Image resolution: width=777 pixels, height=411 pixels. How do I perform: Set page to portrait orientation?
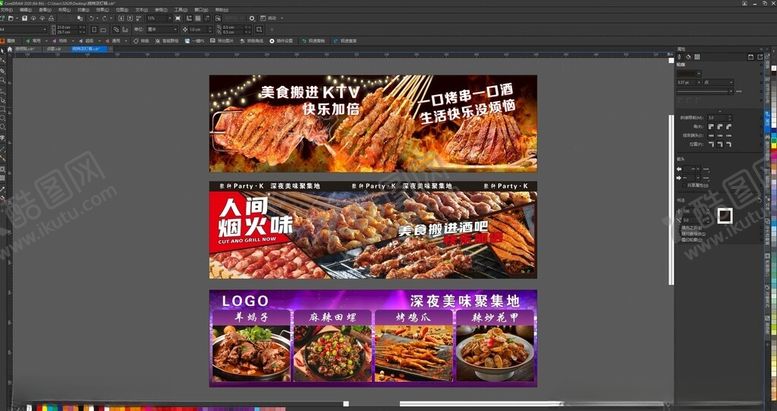94,30
